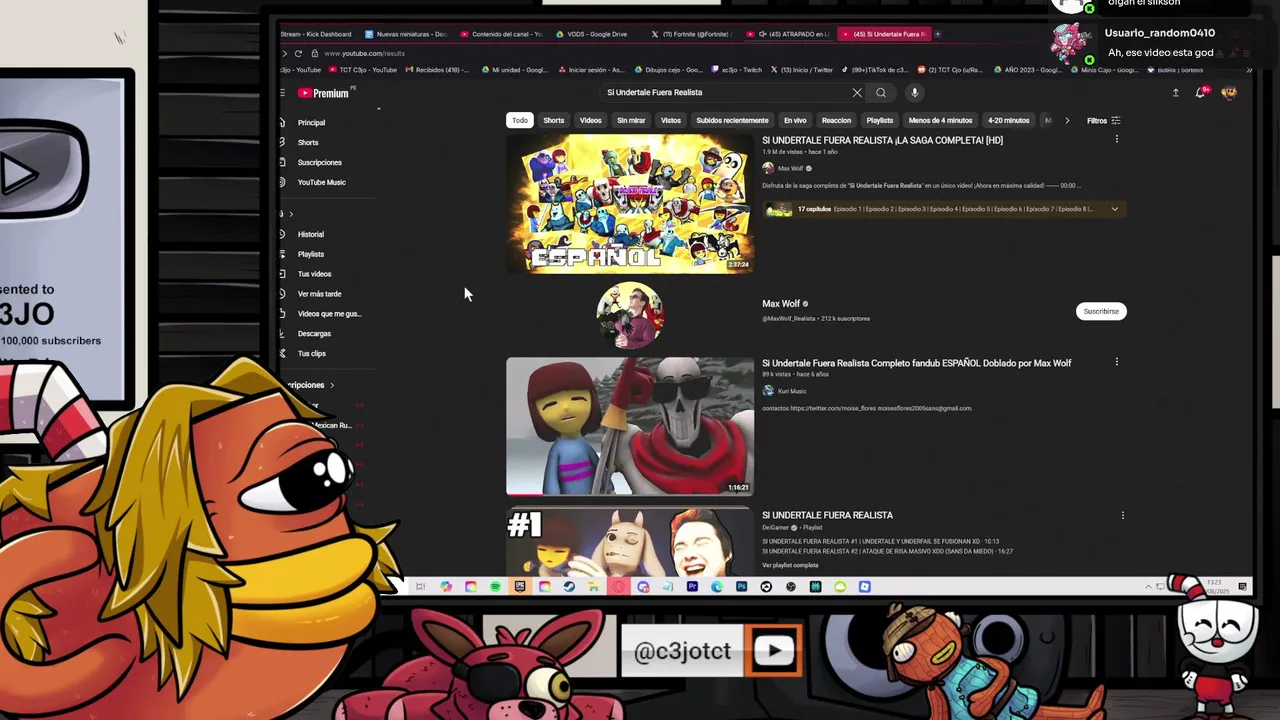
Task: Select the Playlists filter chip
Action: (x=880, y=120)
